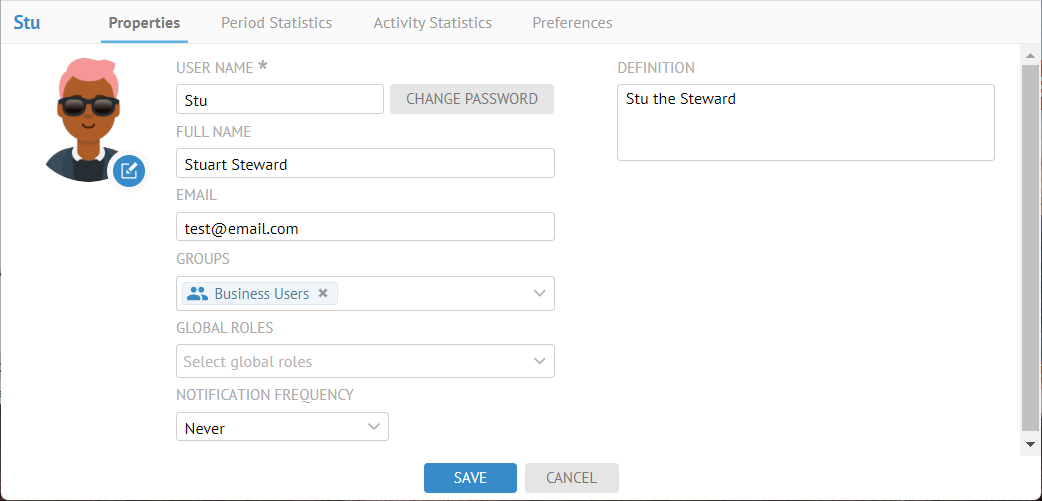Remove the Business Users group tag
The width and height of the screenshot is (1042, 501).
point(323,293)
